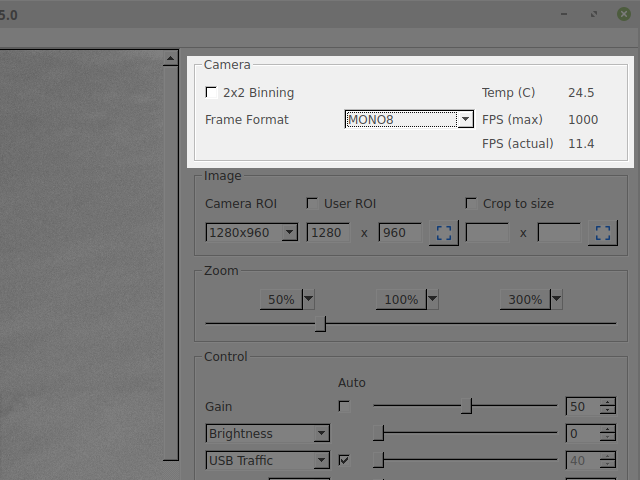The image size is (640, 480).
Task: Minimize the window from the title bar
Action: (x=564, y=14)
